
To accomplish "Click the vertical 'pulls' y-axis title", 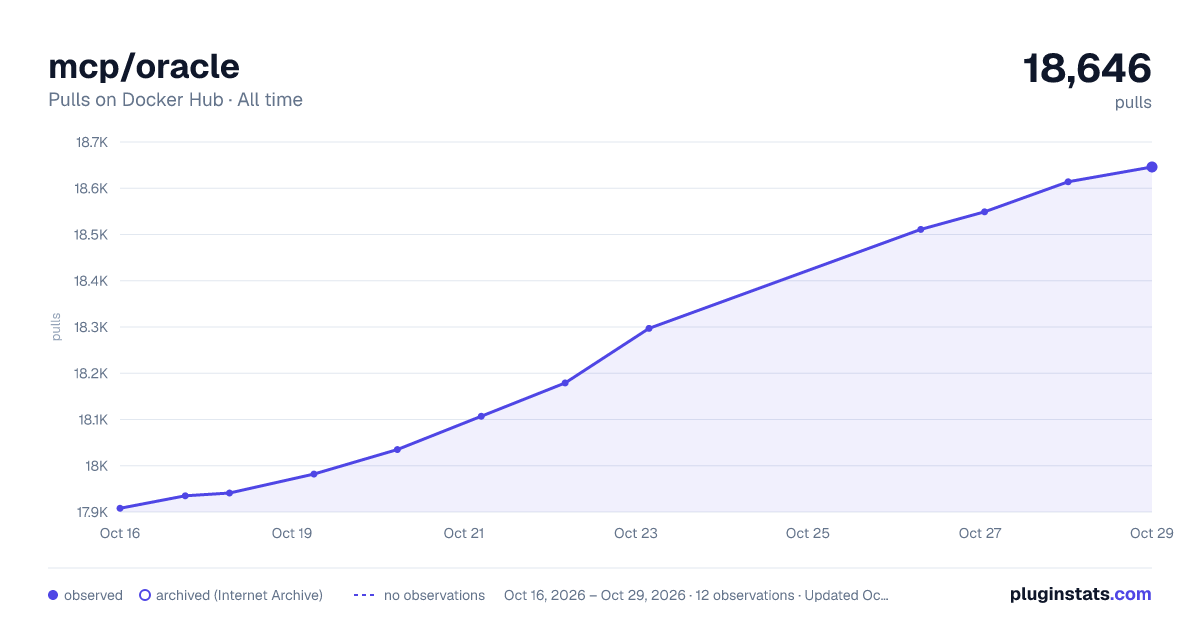I will tap(56, 327).
